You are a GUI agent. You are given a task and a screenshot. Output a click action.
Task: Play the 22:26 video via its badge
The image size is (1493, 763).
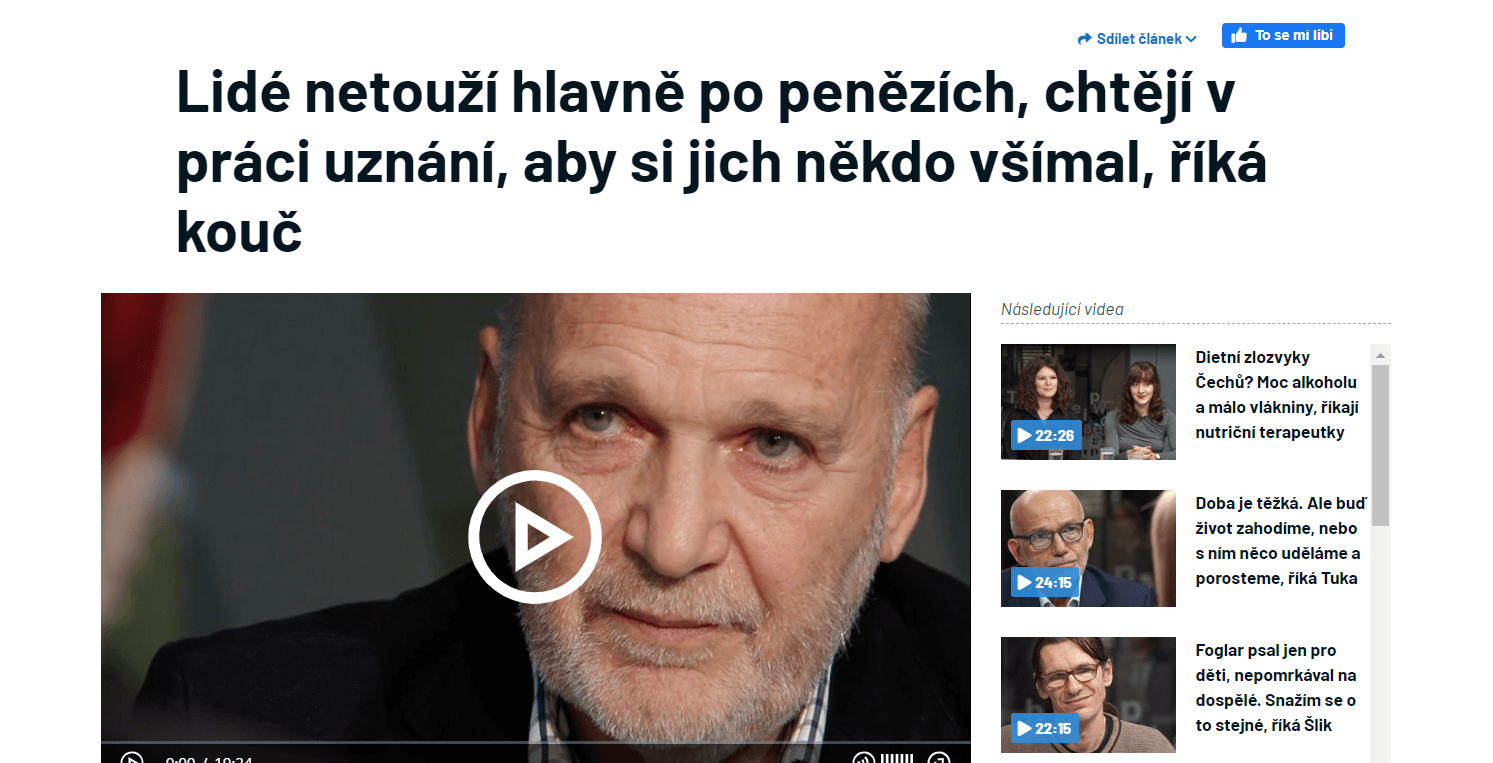1046,435
